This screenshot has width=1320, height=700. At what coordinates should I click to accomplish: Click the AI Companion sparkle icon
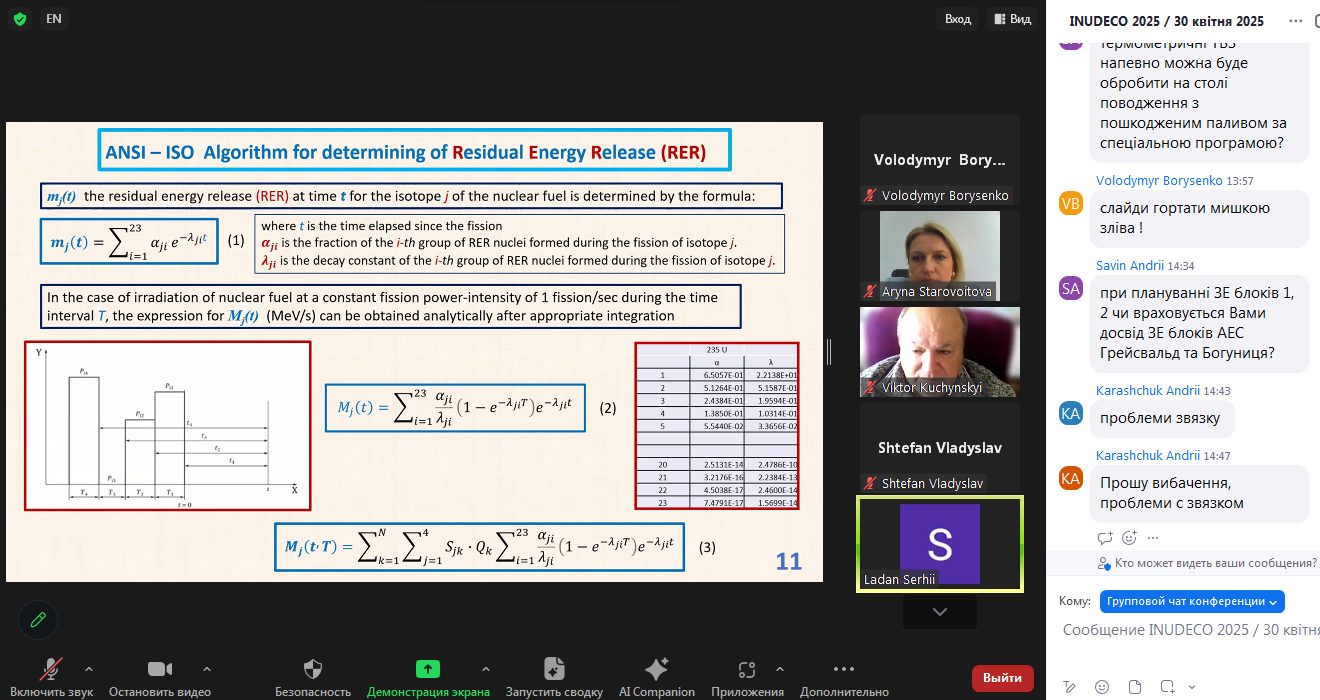click(656, 669)
